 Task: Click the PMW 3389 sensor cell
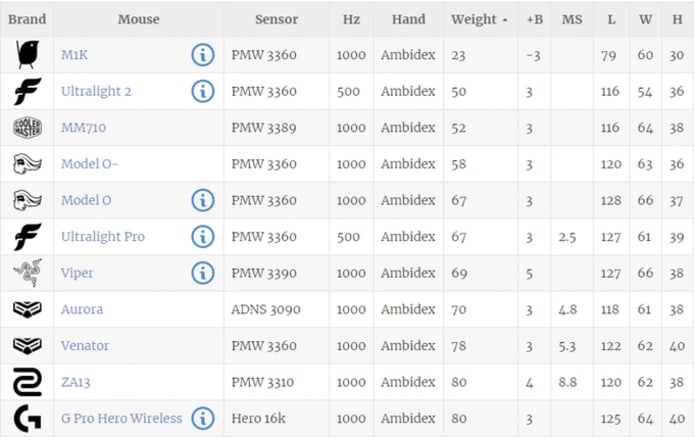pos(264,128)
